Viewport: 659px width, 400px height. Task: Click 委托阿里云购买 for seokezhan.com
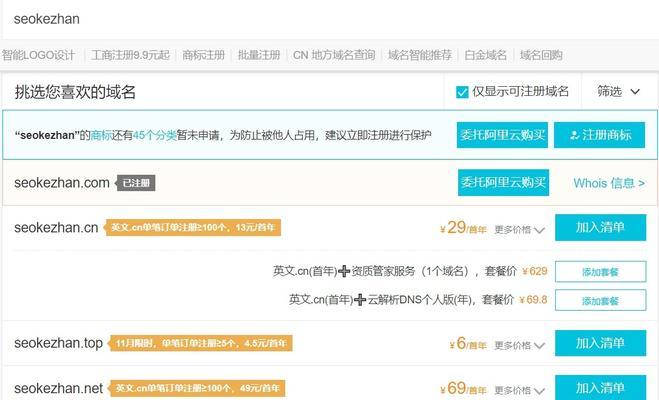[x=503, y=182]
